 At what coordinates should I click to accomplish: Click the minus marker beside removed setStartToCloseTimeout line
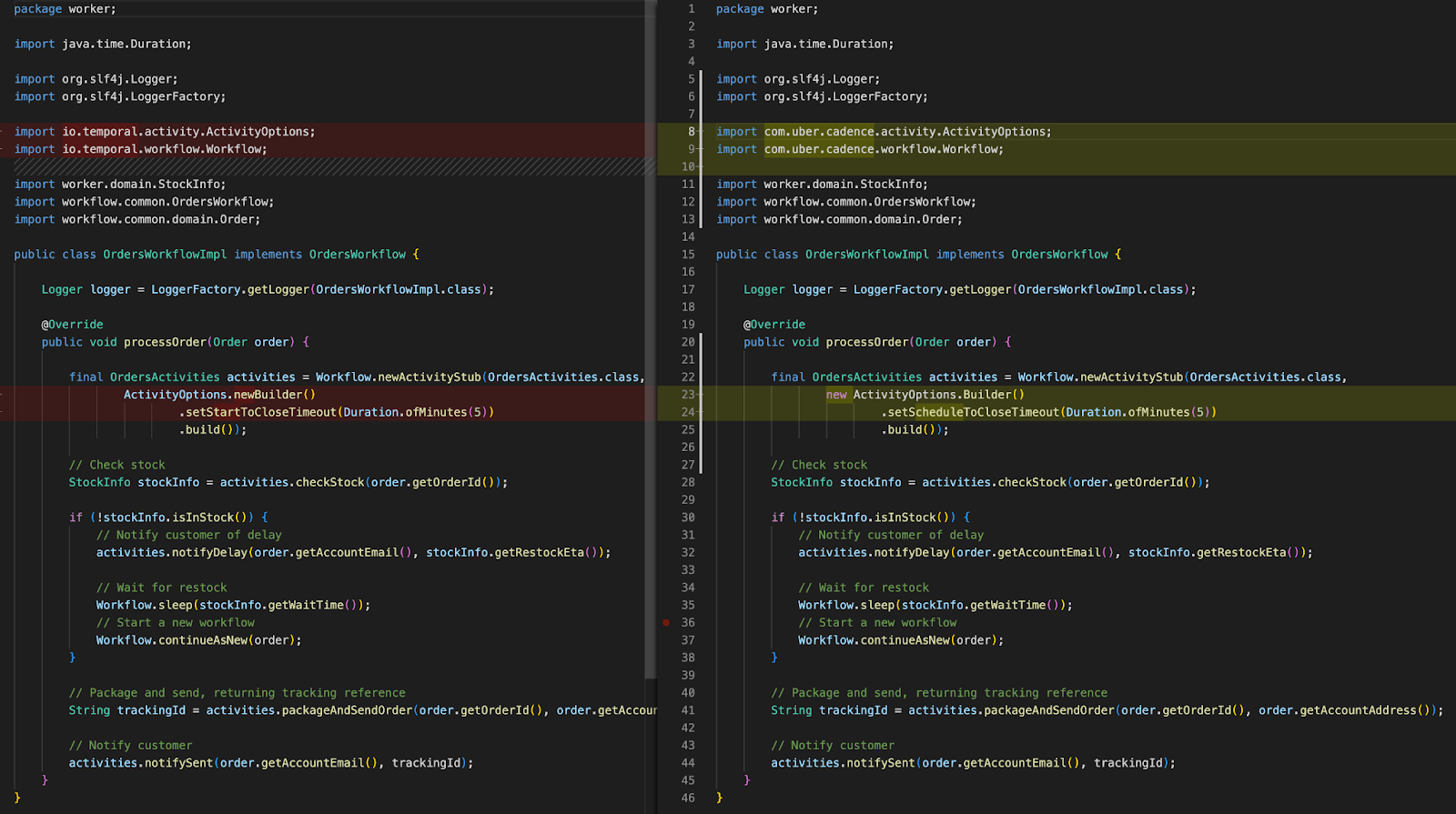(x=3, y=412)
